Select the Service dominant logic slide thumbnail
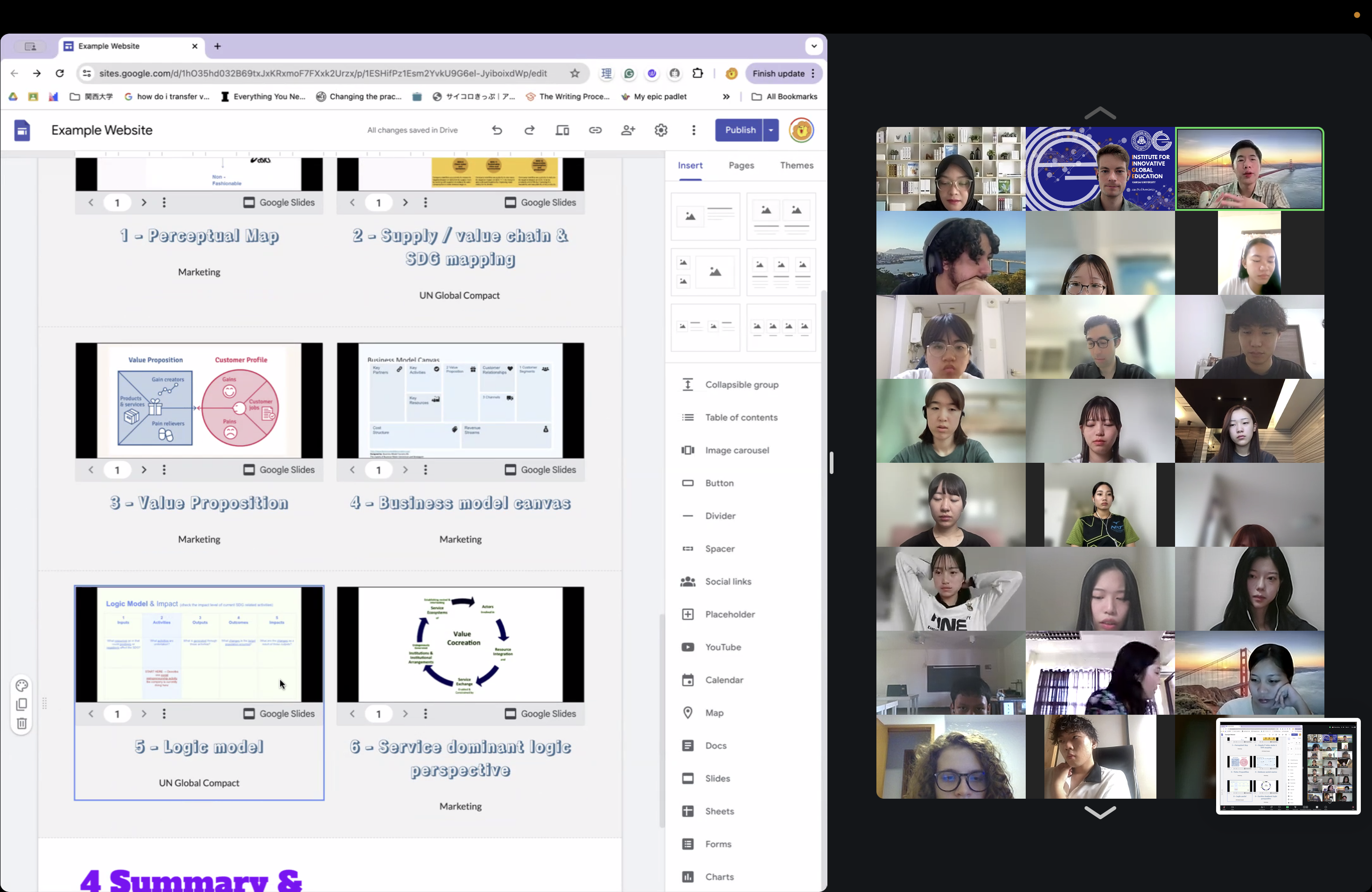 point(460,644)
